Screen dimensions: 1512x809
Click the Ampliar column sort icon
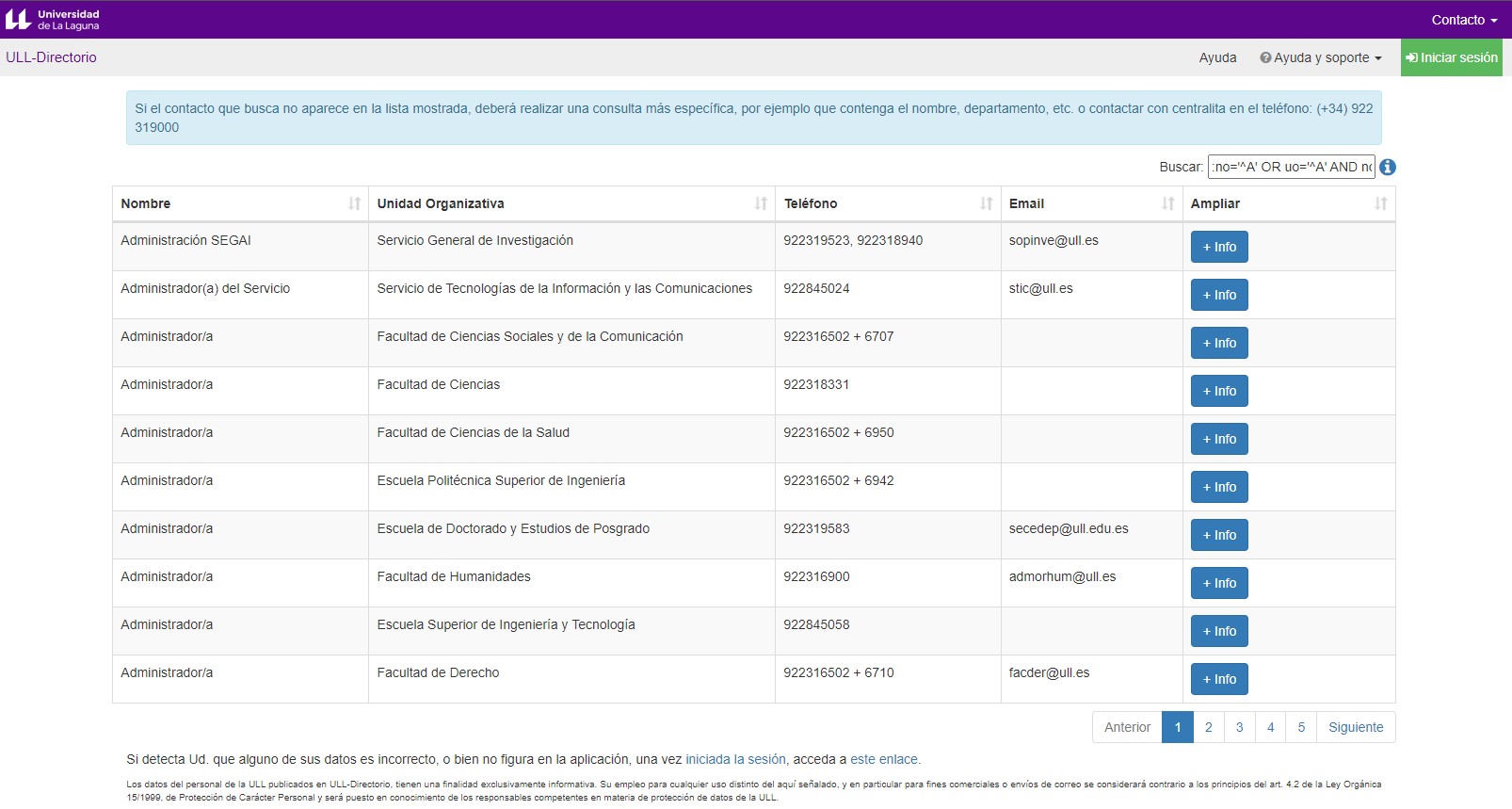click(1380, 203)
